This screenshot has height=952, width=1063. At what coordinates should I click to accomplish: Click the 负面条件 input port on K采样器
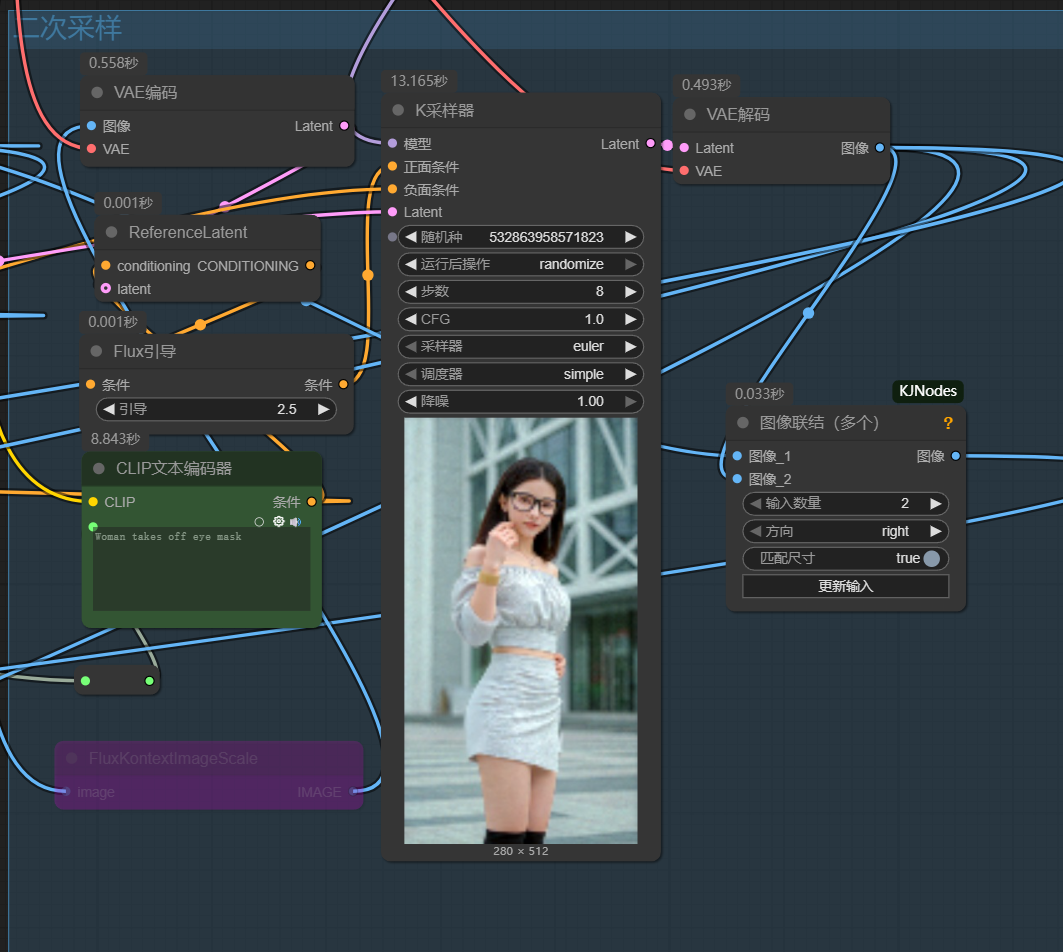coord(393,189)
